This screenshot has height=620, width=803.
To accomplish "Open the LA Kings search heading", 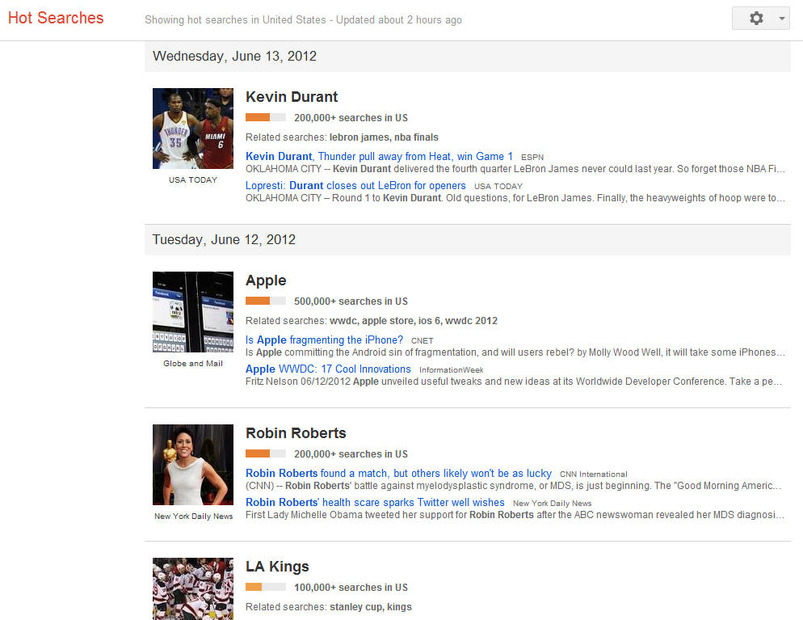I will 277,567.
